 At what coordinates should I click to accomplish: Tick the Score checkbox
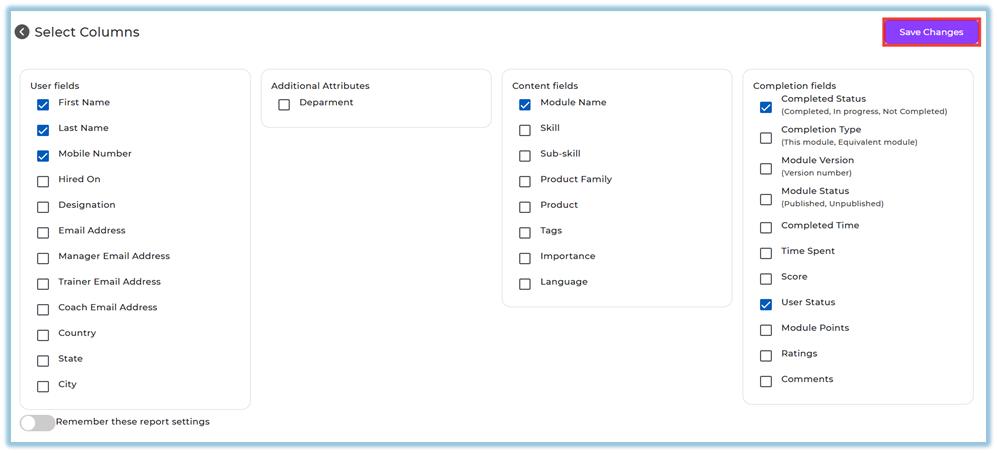[766, 278]
